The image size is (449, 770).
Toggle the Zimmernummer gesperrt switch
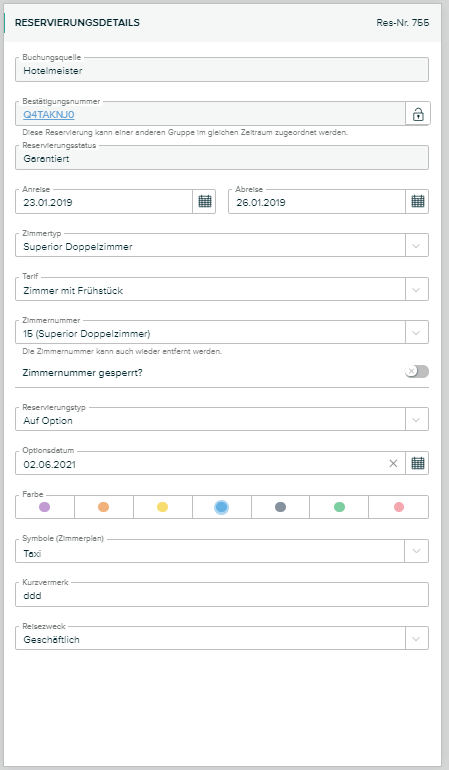417,371
